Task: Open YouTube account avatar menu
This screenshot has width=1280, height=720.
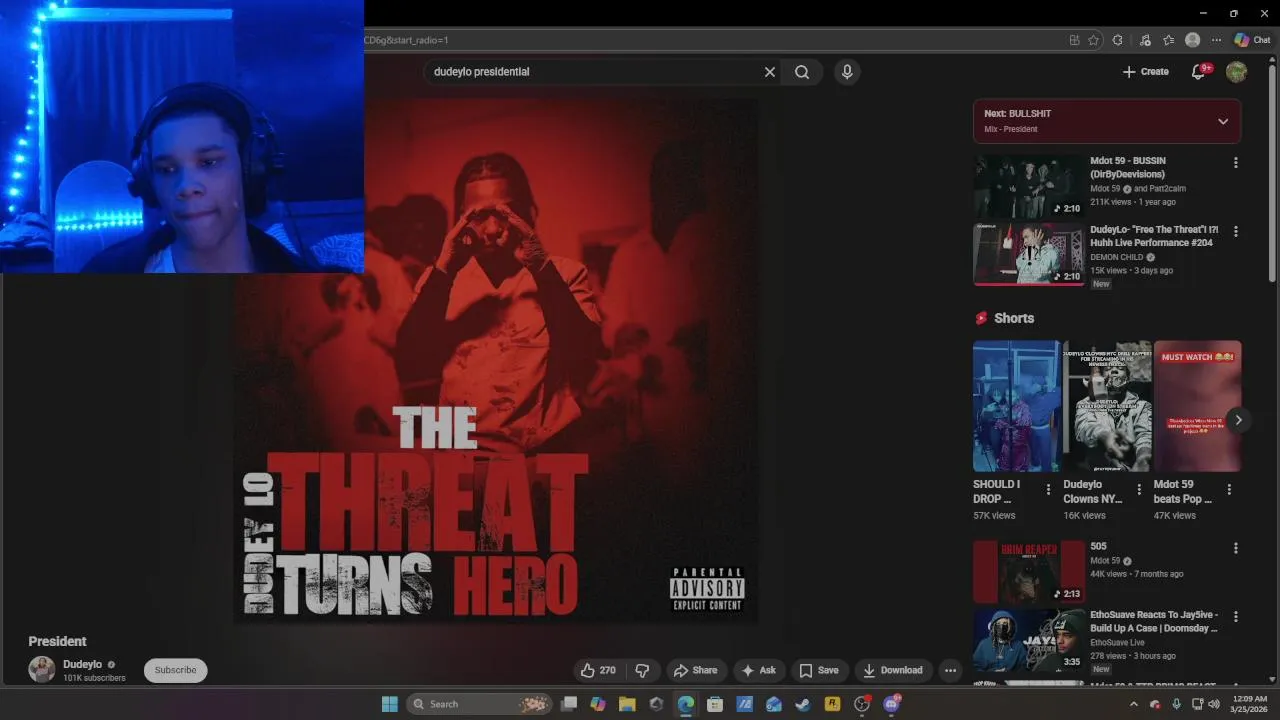Action: (1237, 72)
